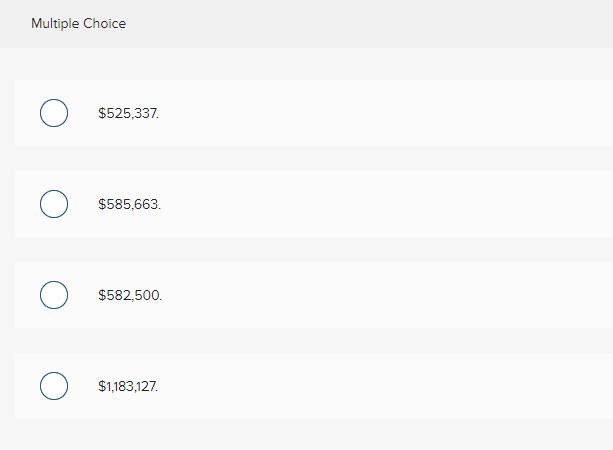Screen dimensions: 613x450
Task: Click the answer card containing $1,183,127
Action: 350,386
